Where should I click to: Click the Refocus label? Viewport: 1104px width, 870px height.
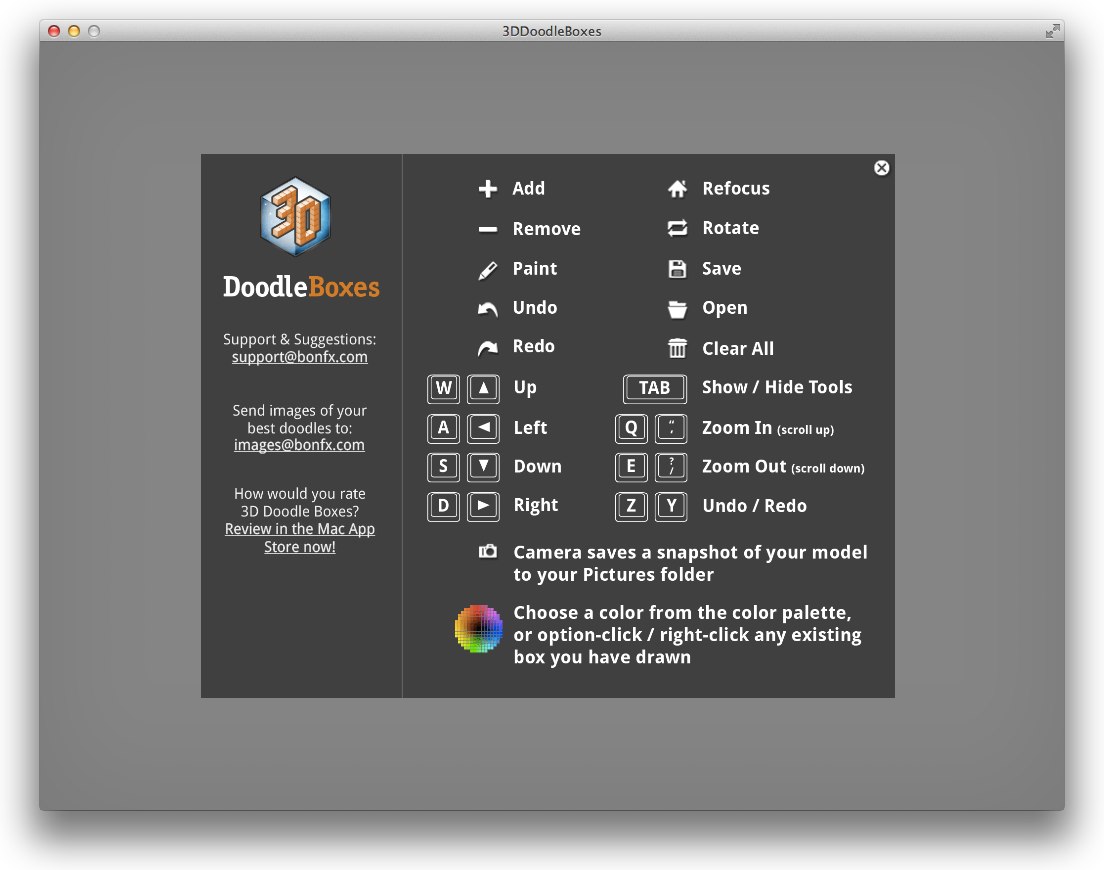click(736, 189)
